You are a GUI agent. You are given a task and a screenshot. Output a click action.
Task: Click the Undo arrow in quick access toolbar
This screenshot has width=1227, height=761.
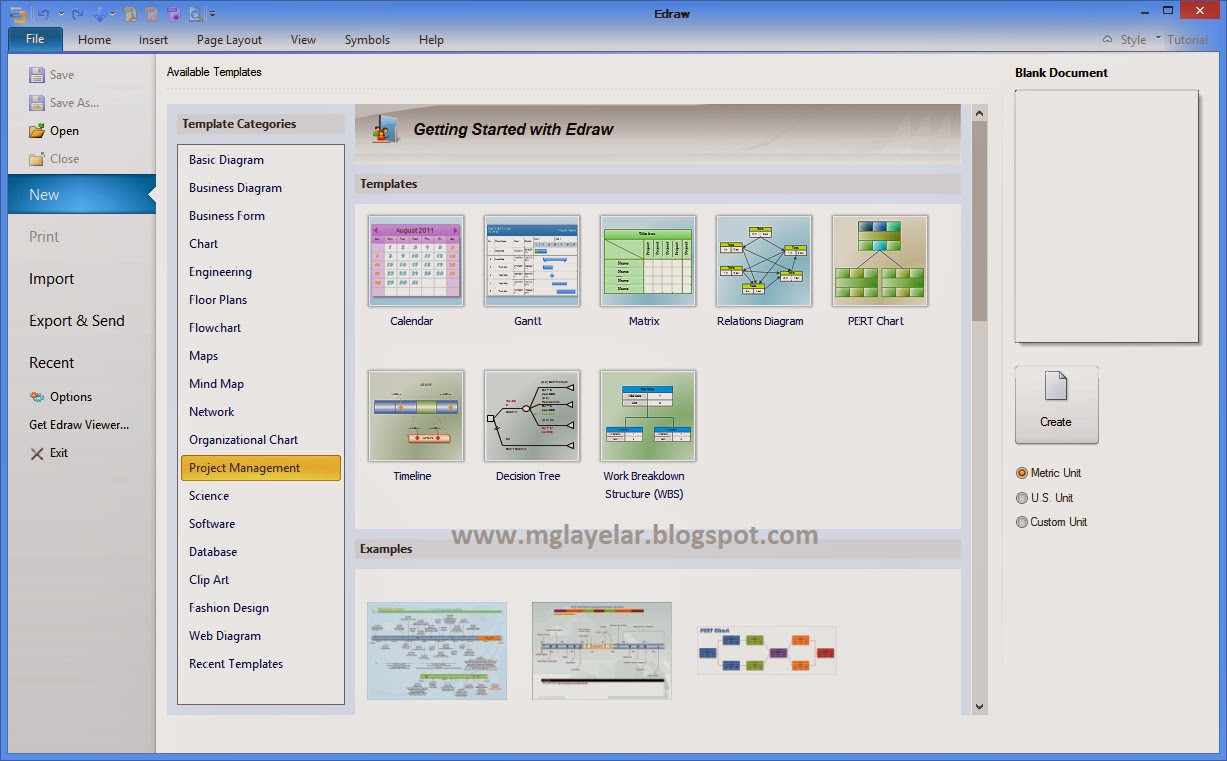[43, 14]
